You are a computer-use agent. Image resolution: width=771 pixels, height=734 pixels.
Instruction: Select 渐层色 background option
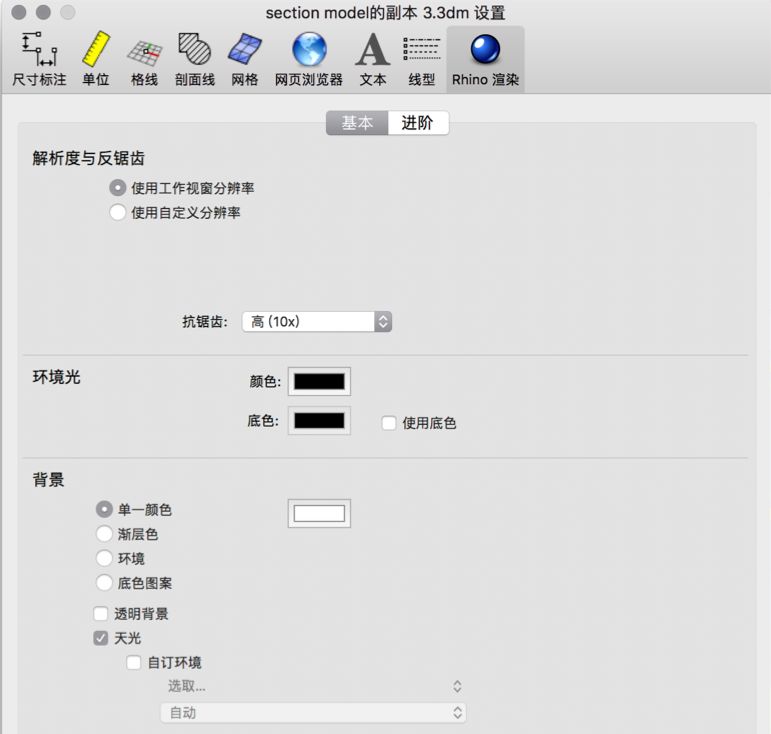(x=104, y=534)
